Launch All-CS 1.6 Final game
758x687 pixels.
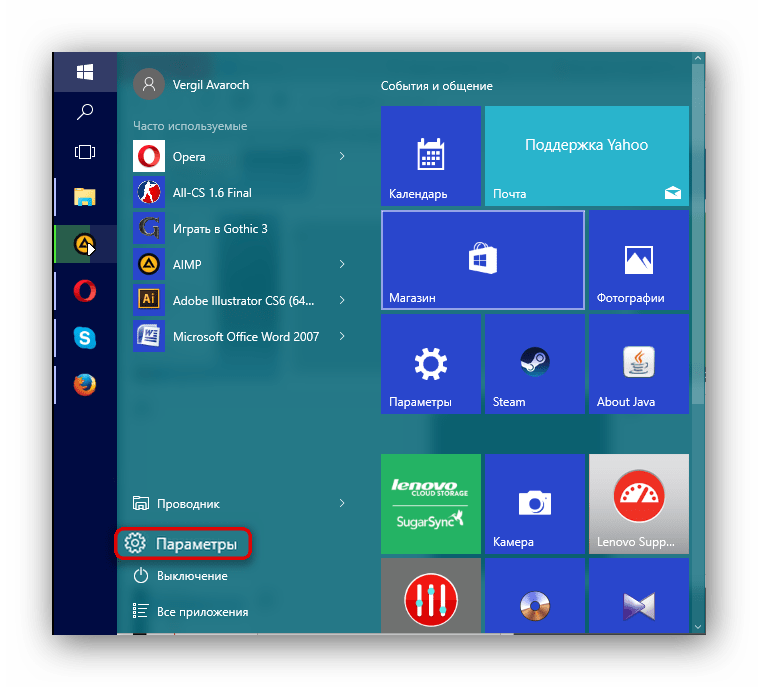coord(240,192)
